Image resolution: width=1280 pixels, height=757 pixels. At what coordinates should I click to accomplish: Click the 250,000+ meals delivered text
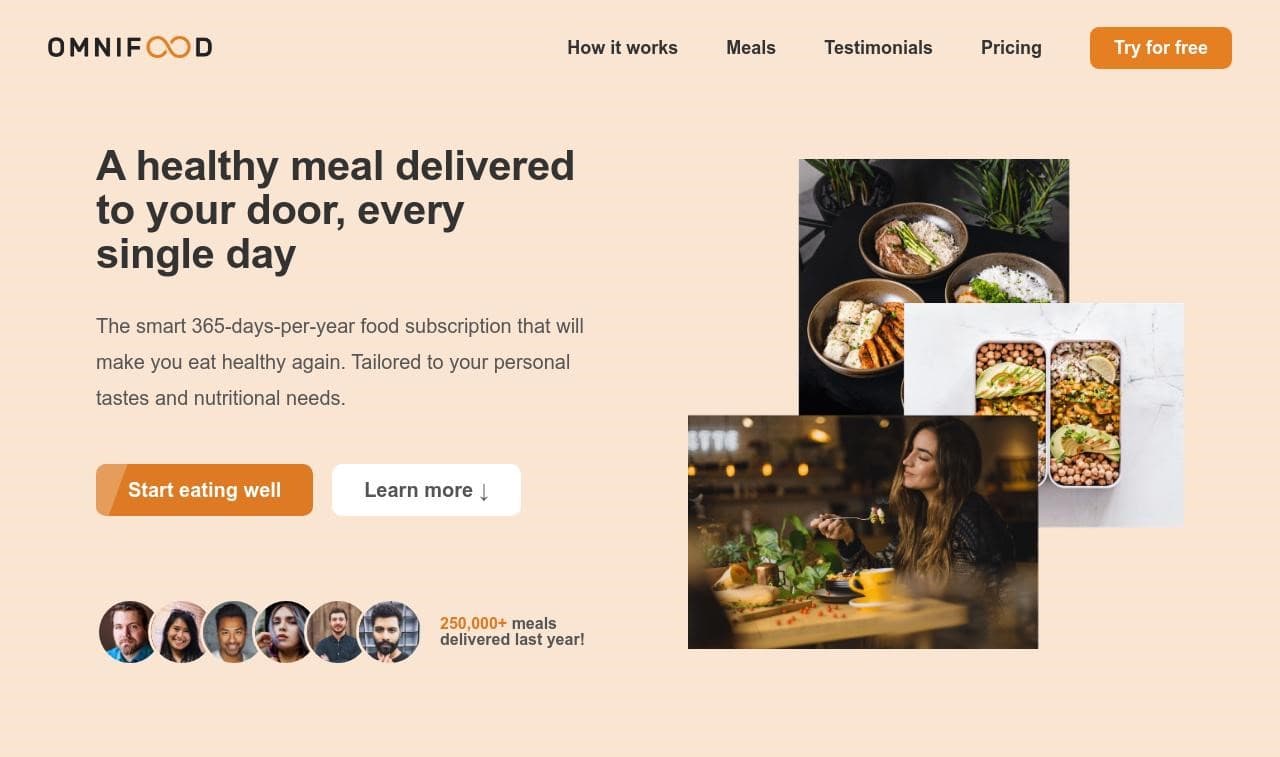tap(512, 632)
